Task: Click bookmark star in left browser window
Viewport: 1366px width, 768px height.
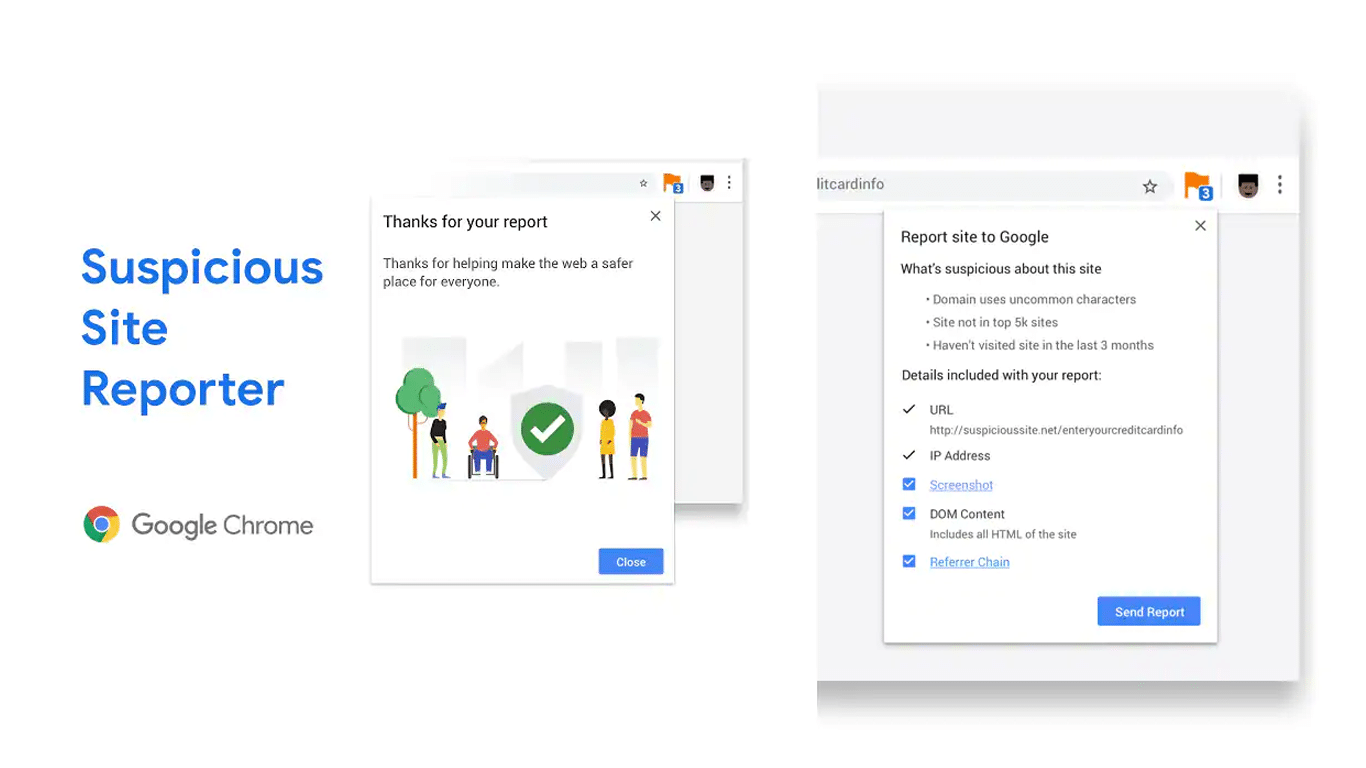Action: pos(643,183)
